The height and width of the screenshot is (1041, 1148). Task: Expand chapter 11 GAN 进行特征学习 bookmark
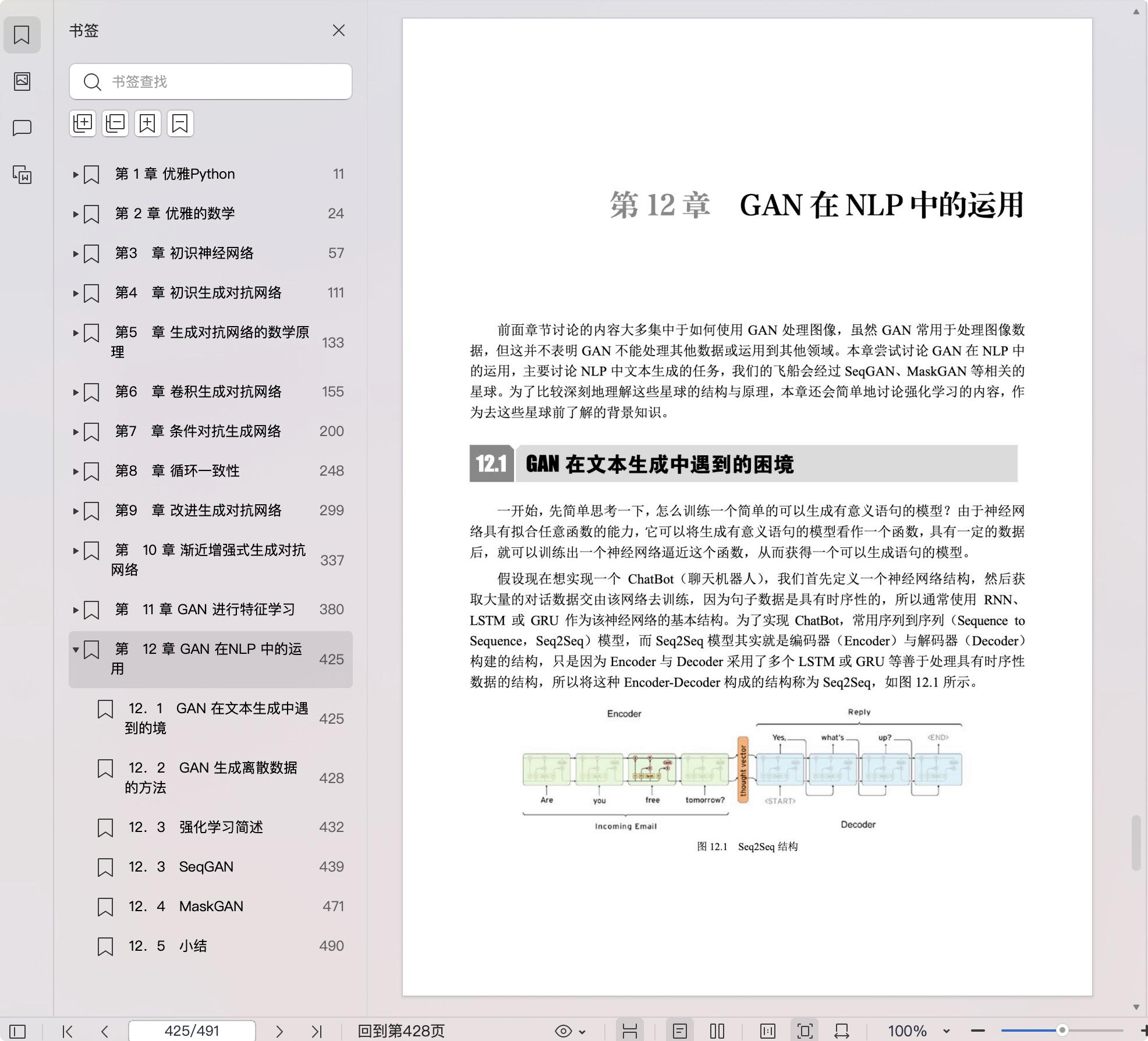76,610
